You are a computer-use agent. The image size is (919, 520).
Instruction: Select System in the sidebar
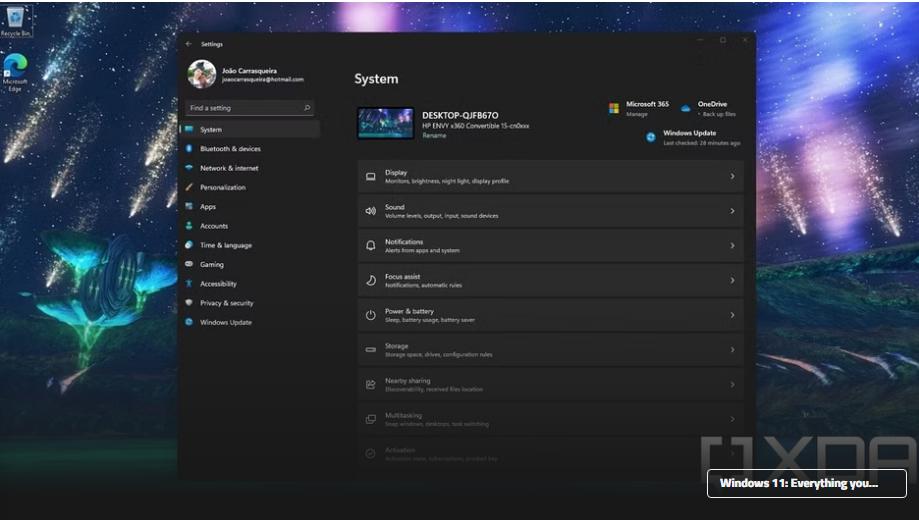pos(250,130)
